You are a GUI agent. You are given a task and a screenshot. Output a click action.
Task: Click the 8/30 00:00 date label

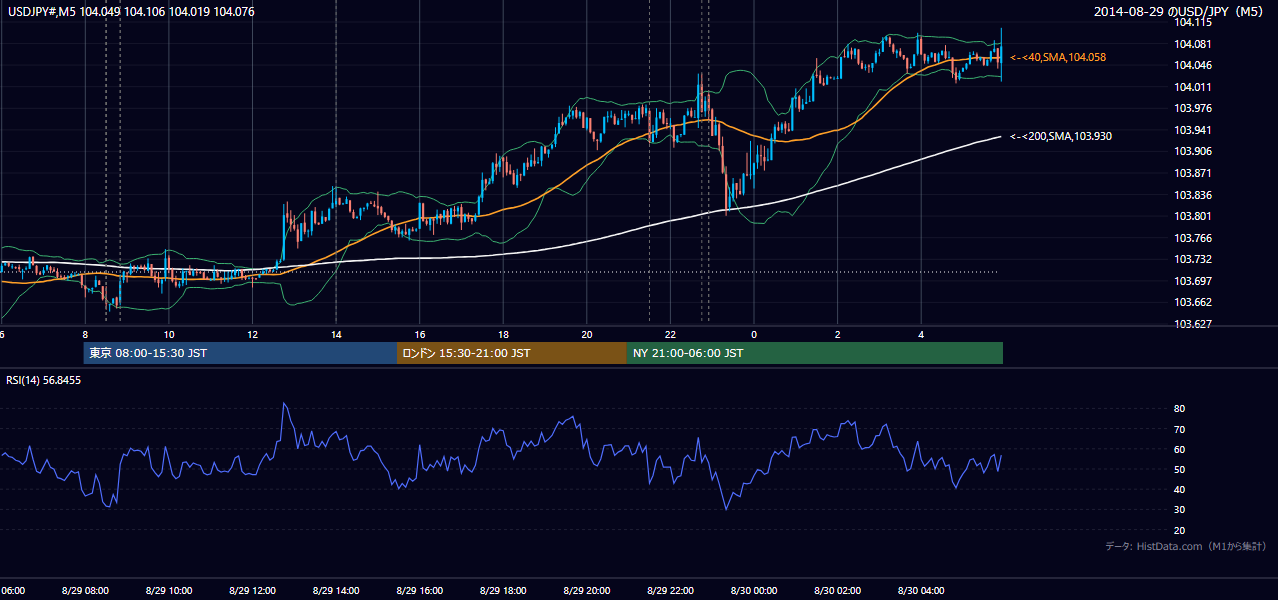tap(754, 591)
